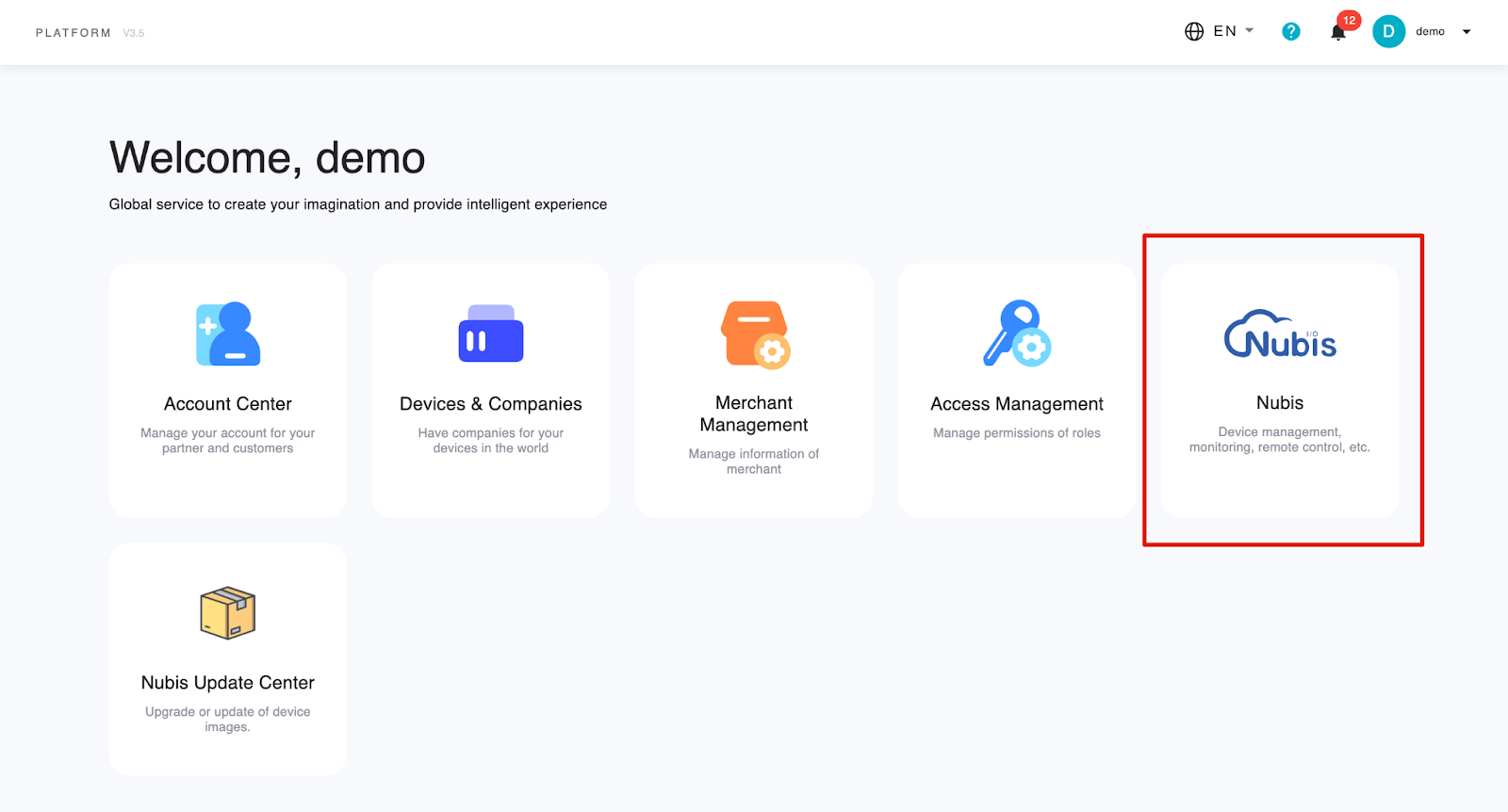Open the Account Center title
Viewport: 1508px width, 812px height.
(x=228, y=404)
